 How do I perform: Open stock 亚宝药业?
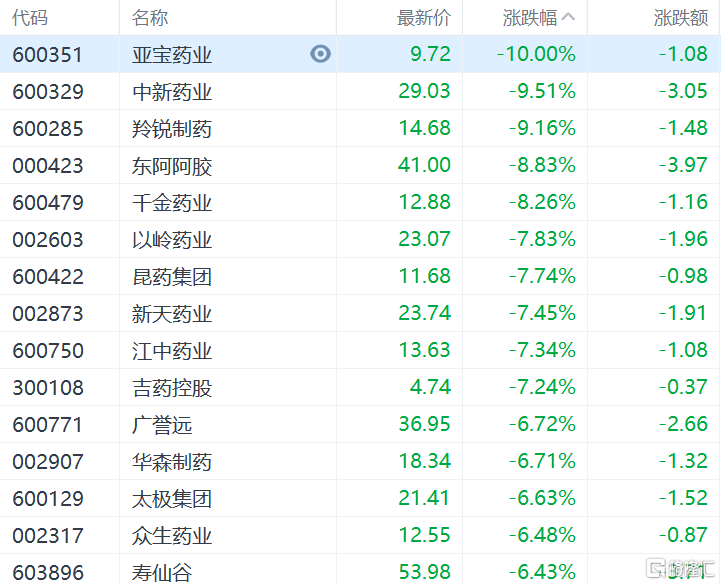pyautogui.click(x=172, y=55)
